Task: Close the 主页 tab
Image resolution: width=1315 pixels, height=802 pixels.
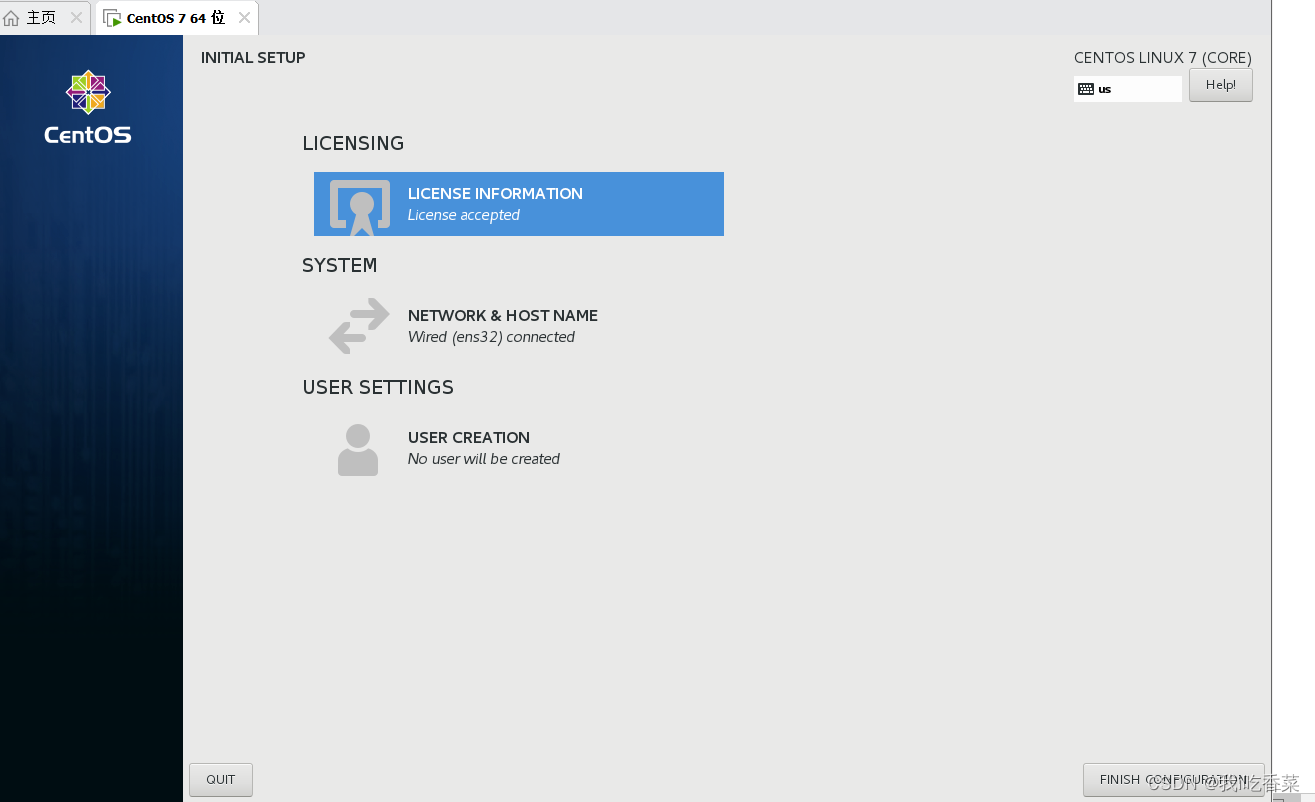Action: pyautogui.click(x=76, y=18)
